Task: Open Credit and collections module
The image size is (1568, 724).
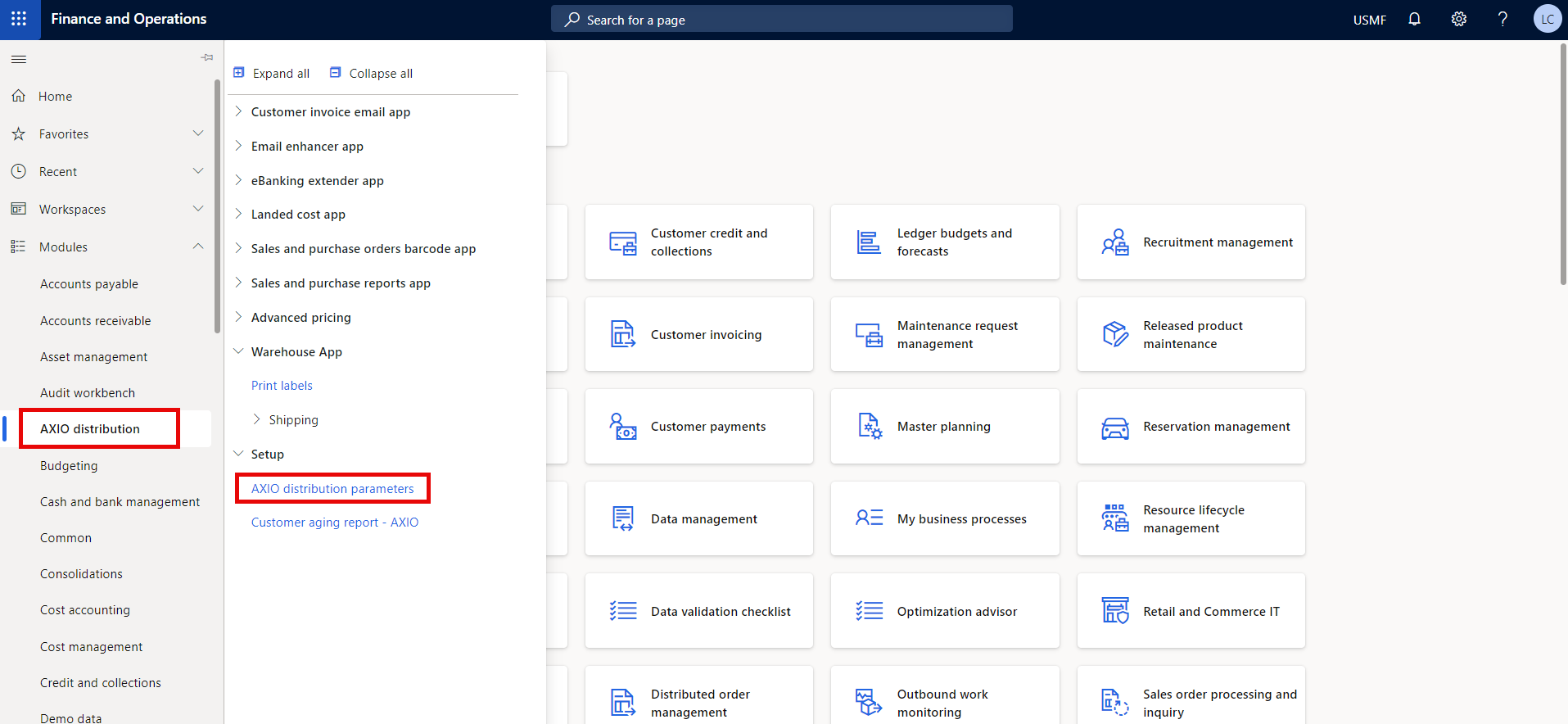Action: tap(101, 683)
